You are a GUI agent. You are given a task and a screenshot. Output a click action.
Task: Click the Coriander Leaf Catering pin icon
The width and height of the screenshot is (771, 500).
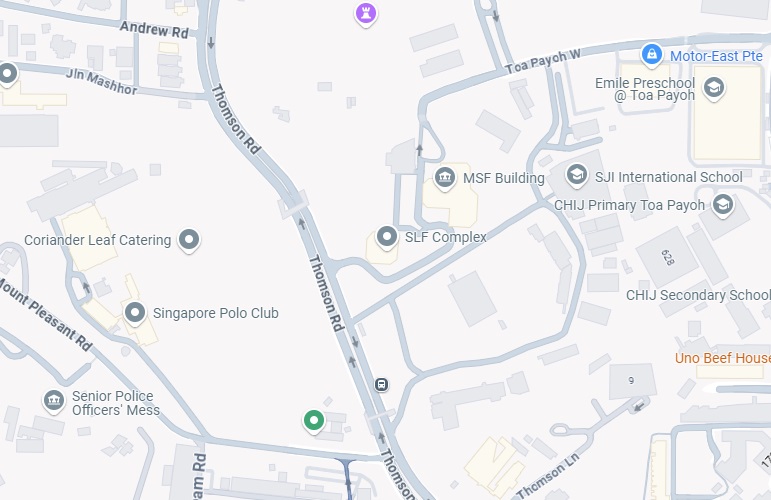(x=189, y=240)
